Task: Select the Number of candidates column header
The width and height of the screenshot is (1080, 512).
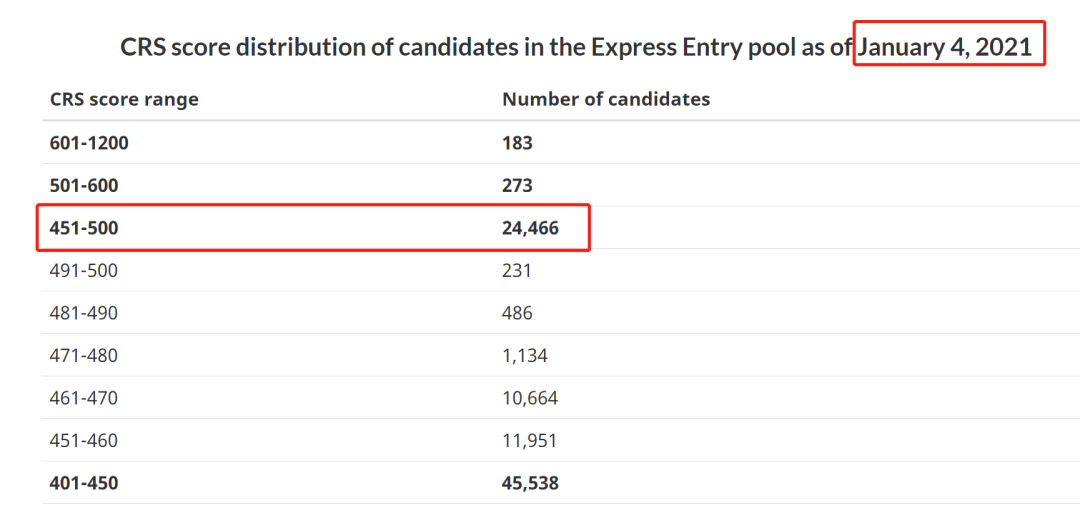Action: tap(606, 99)
